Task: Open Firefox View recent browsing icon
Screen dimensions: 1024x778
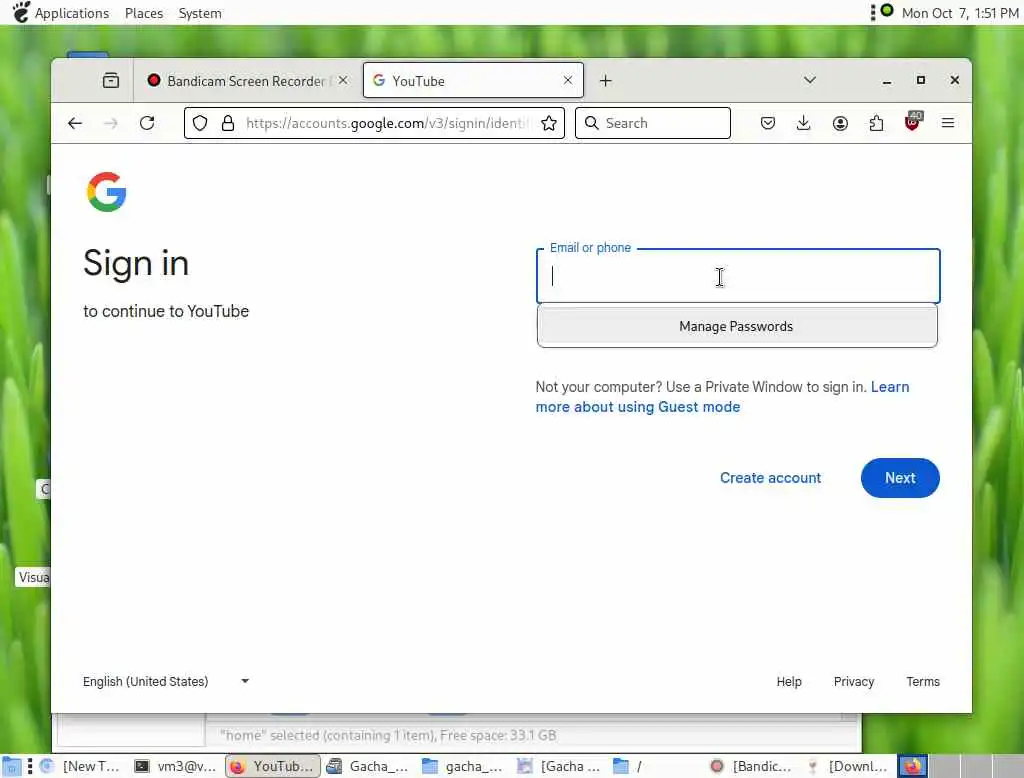Action: [x=111, y=80]
